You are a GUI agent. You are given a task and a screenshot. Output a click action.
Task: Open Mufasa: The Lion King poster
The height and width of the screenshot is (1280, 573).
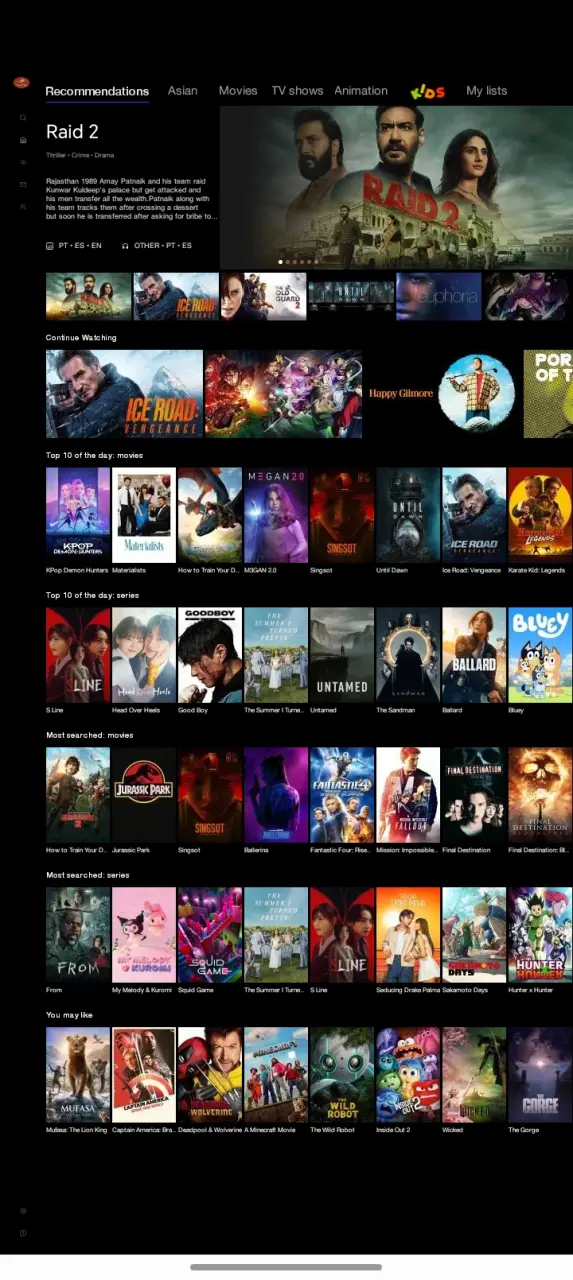click(x=78, y=1075)
